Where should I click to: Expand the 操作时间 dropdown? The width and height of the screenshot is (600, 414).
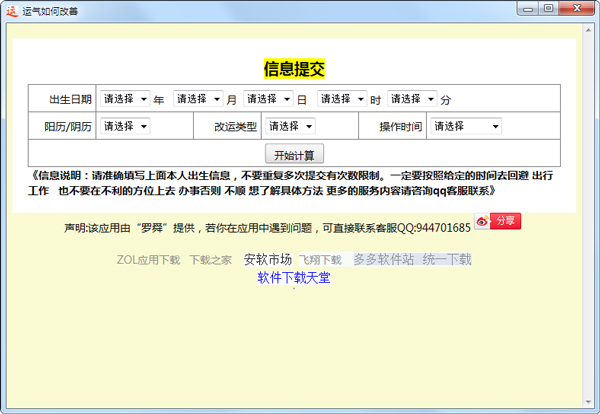coord(464,126)
